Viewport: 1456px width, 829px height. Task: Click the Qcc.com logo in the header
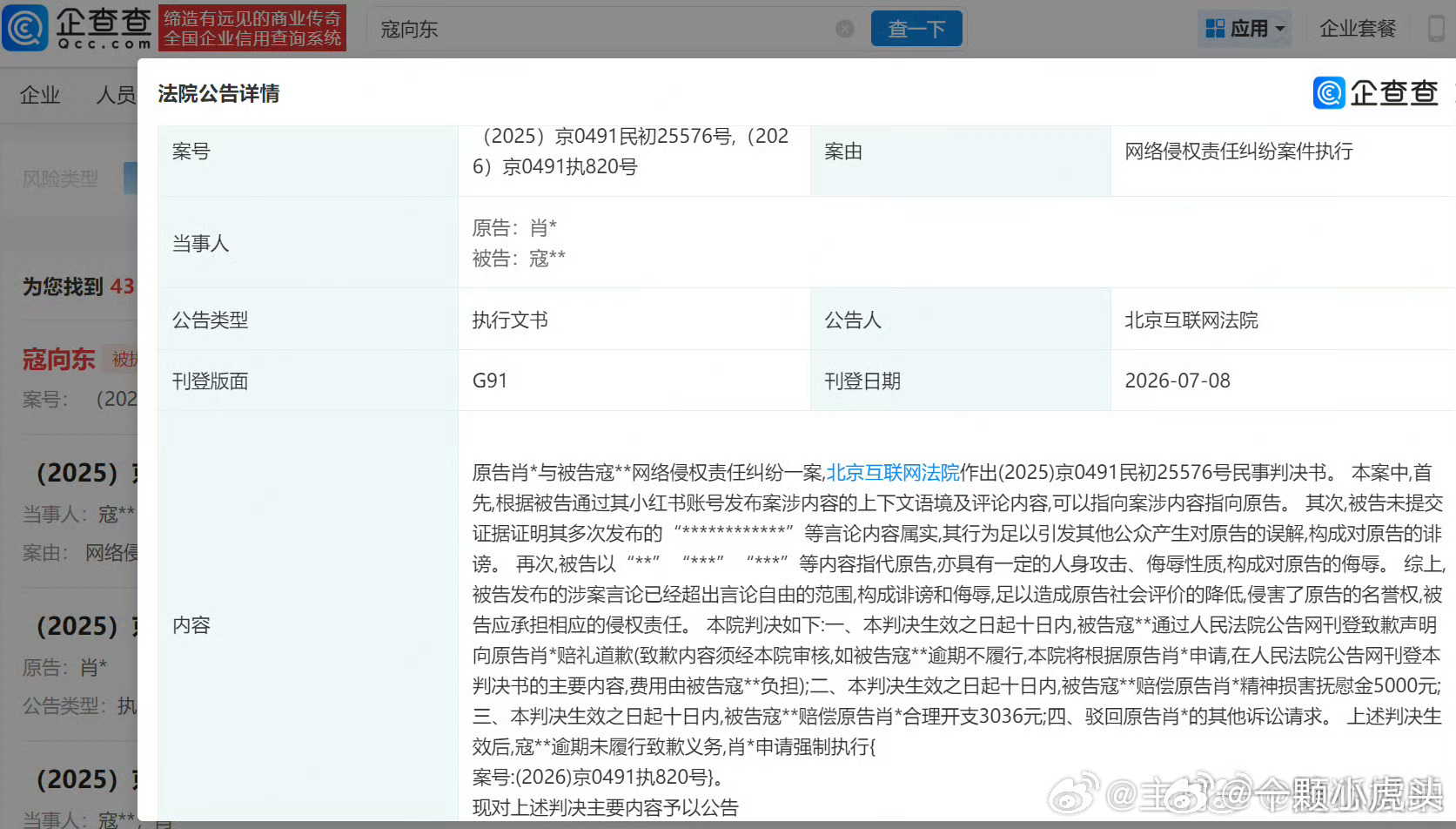point(77,28)
